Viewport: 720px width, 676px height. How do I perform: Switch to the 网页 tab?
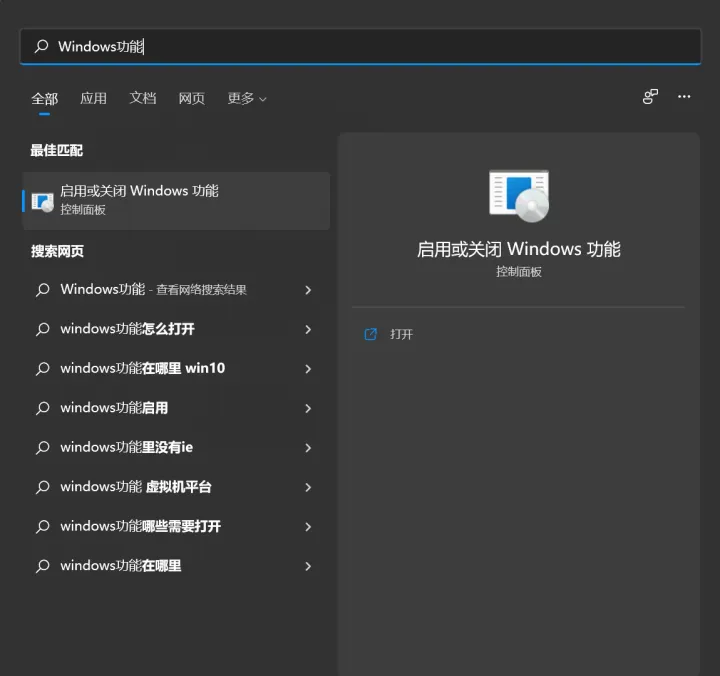pyautogui.click(x=191, y=98)
